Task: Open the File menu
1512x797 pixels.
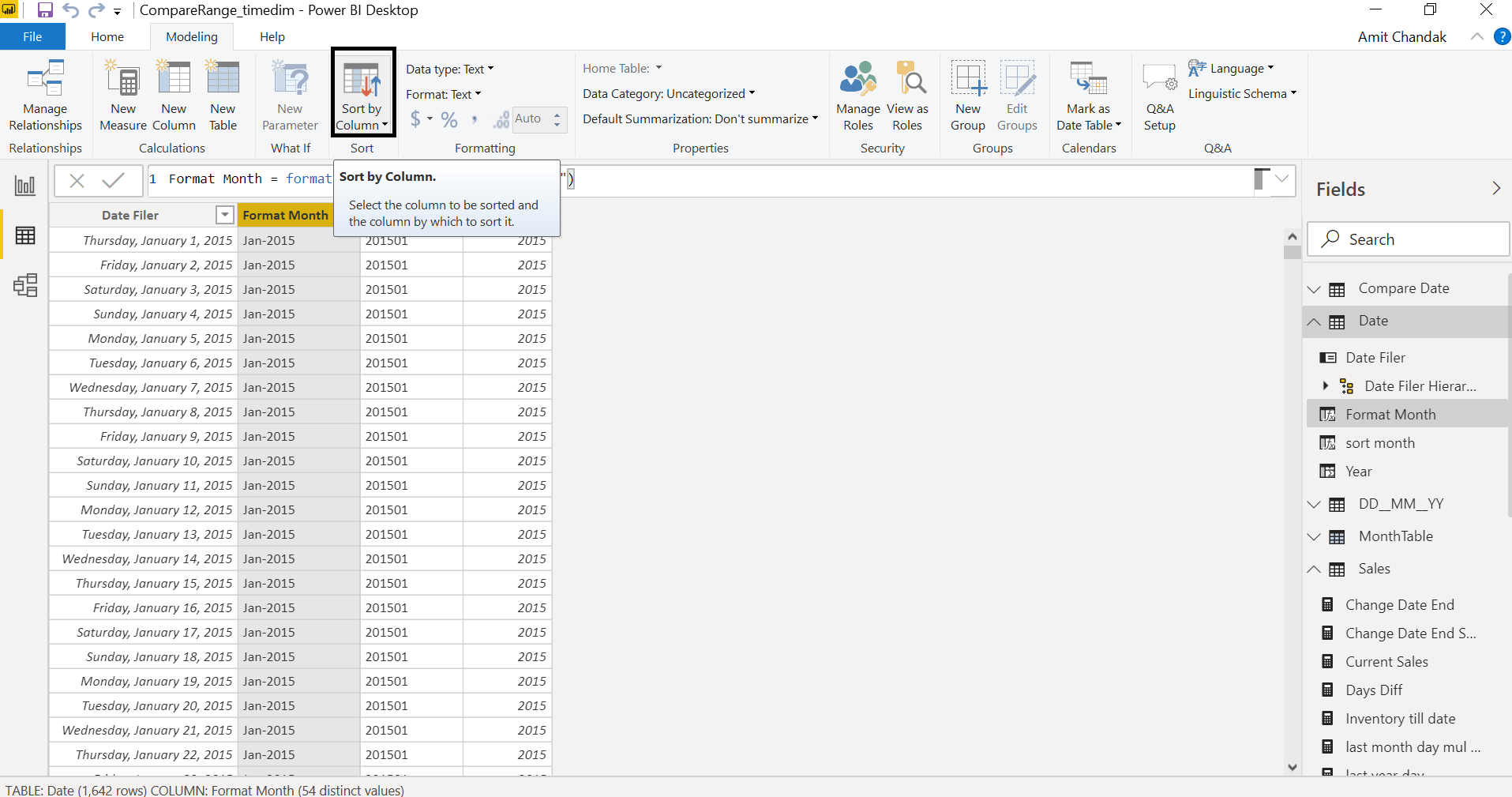Action: click(32, 36)
